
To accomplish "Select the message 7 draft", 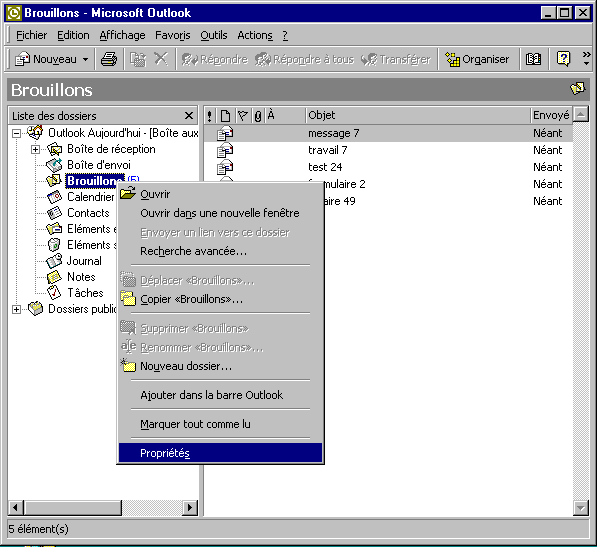I will tap(388, 133).
